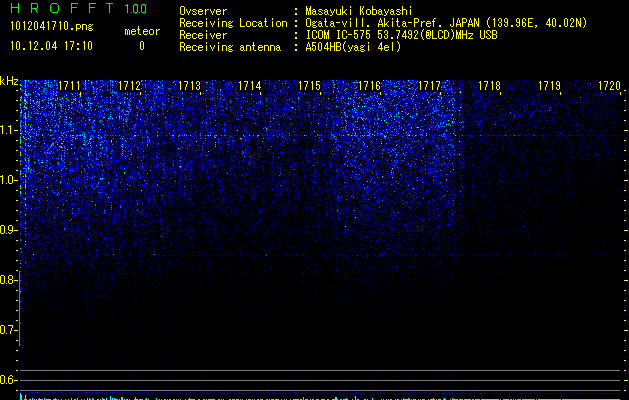Click the Ovserver label
This screenshot has width=629, height=400.
(x=203, y=11)
